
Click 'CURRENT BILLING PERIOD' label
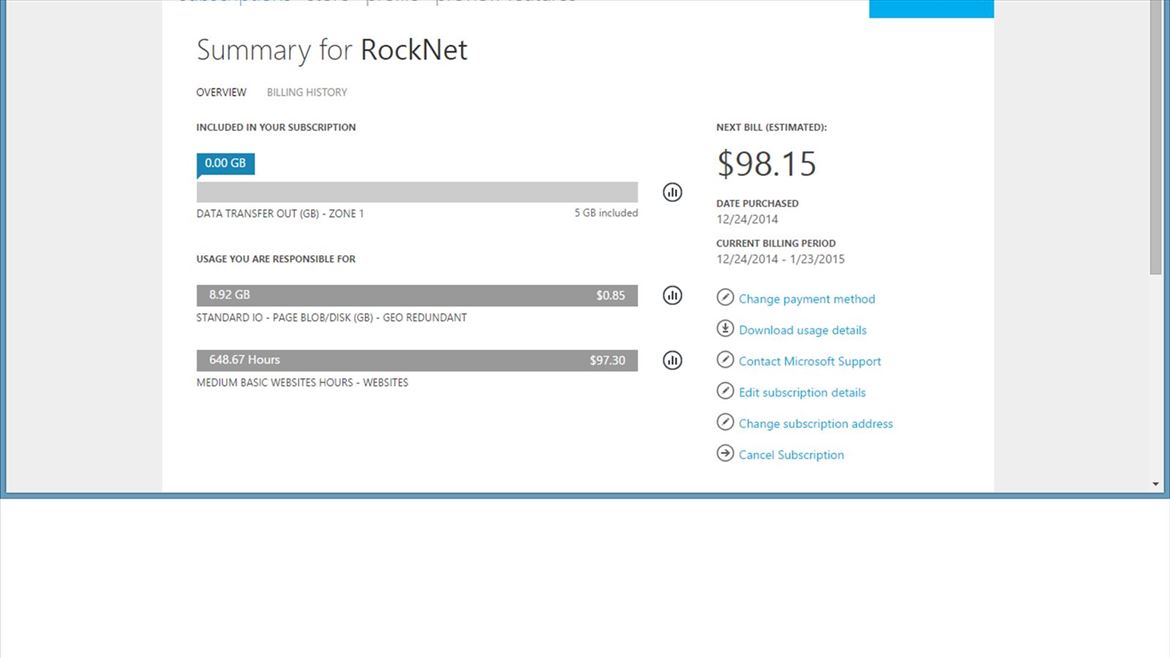(776, 243)
